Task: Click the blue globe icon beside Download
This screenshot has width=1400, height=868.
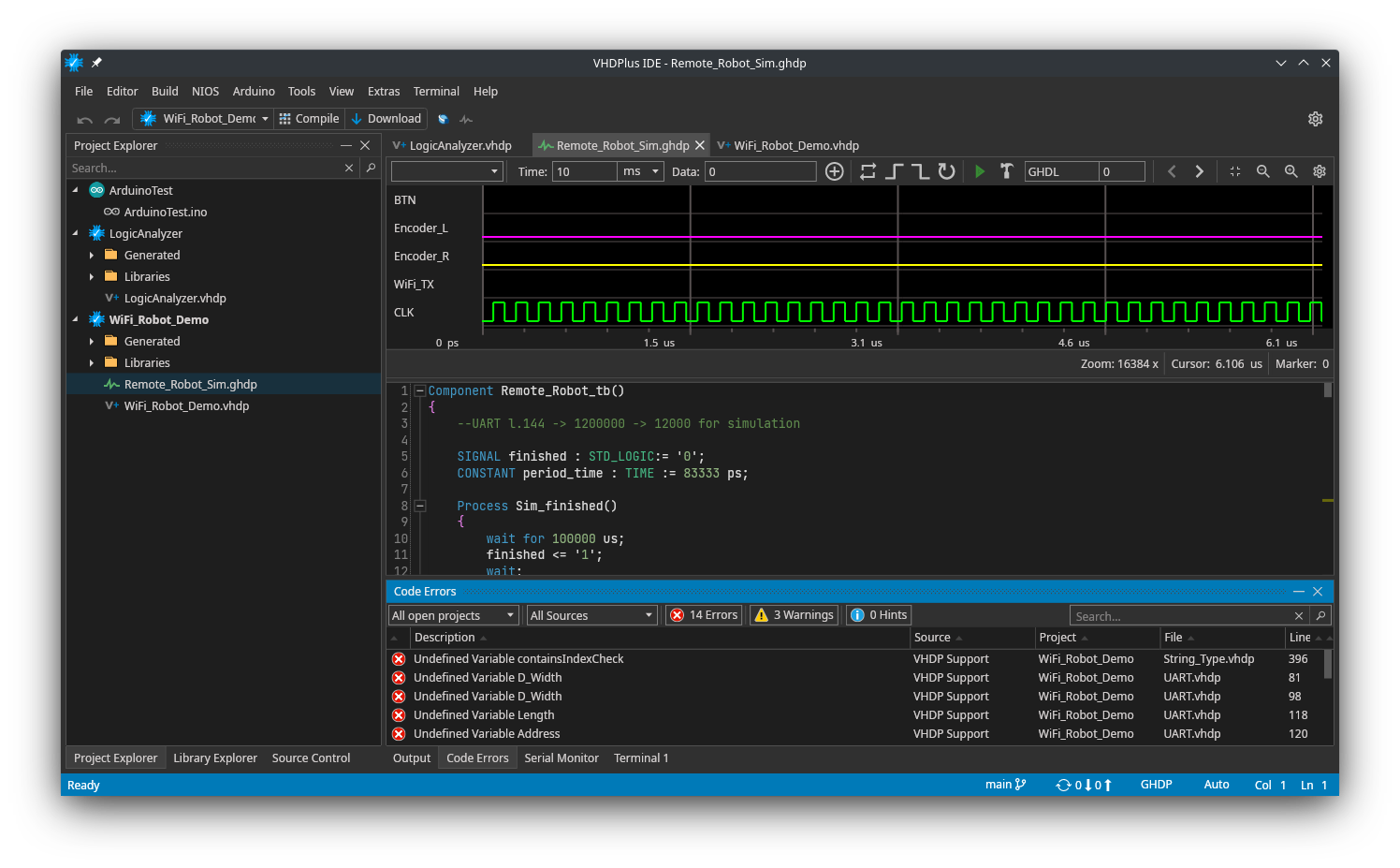Action: click(443, 119)
